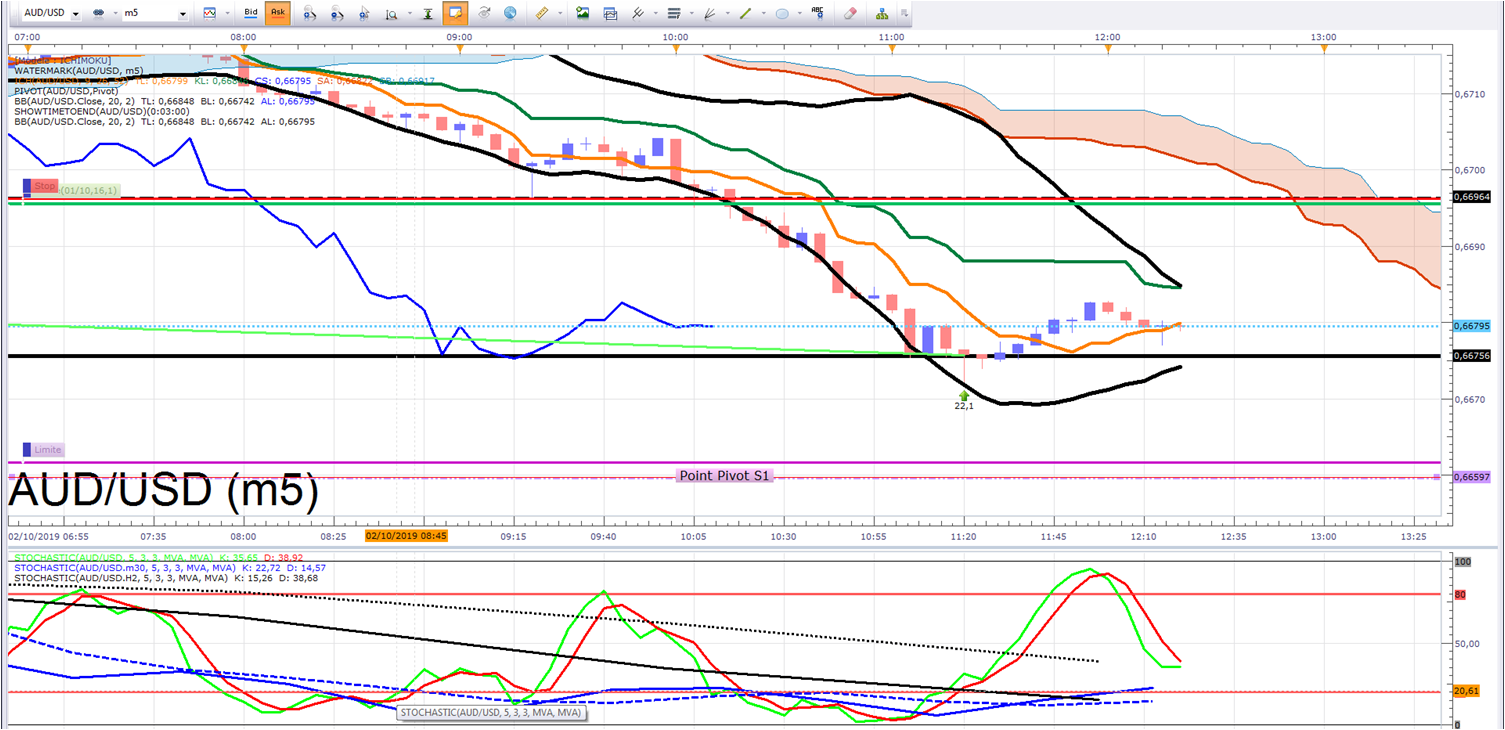Click the PIVOT(AUD/USD,Pivot) indicator label

point(66,91)
